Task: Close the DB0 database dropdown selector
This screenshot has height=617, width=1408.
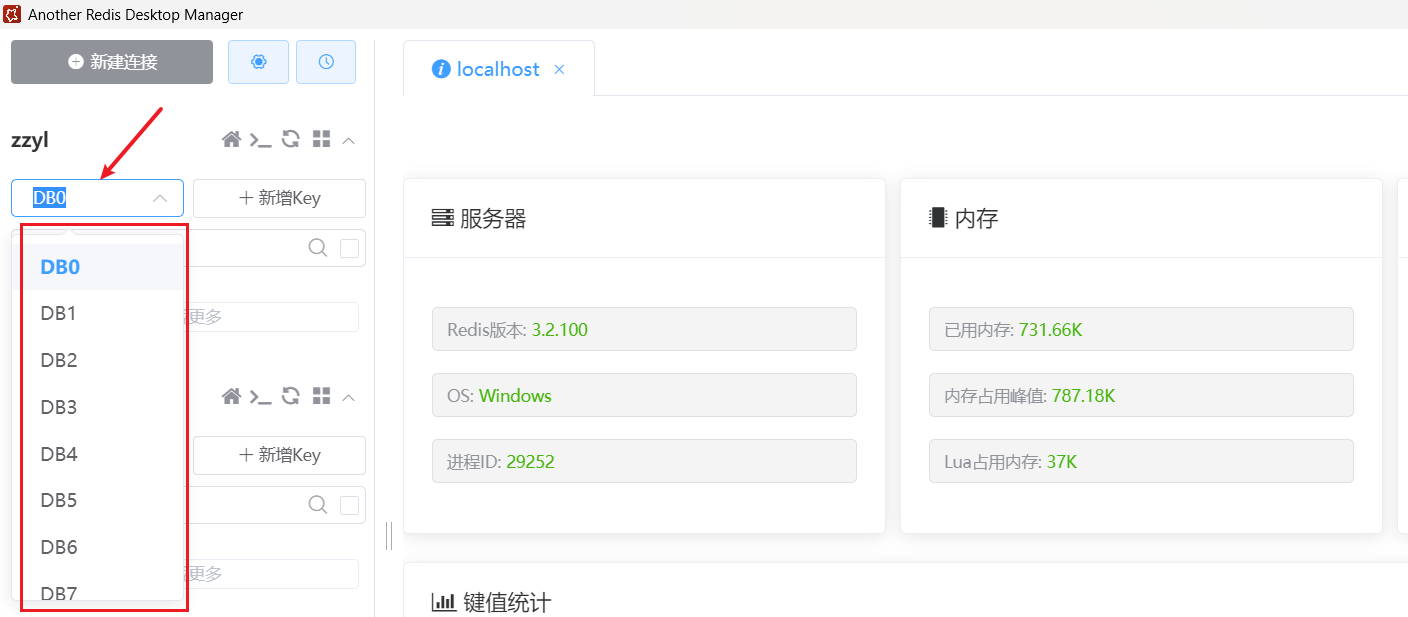Action: 159,198
